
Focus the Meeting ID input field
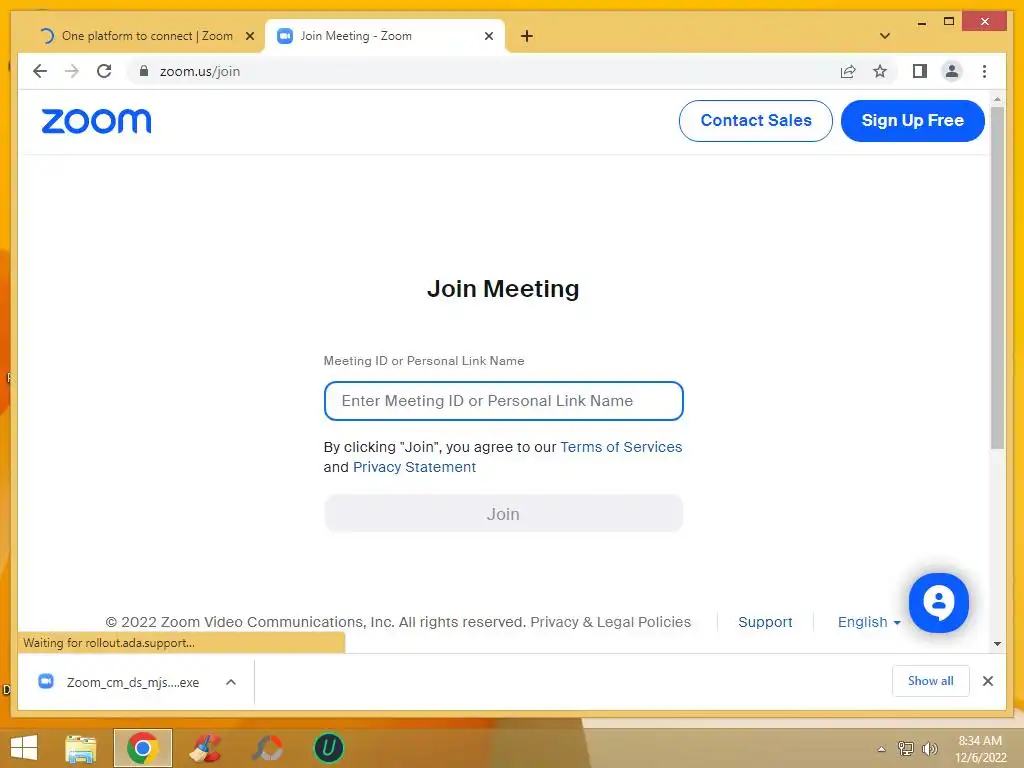504,401
